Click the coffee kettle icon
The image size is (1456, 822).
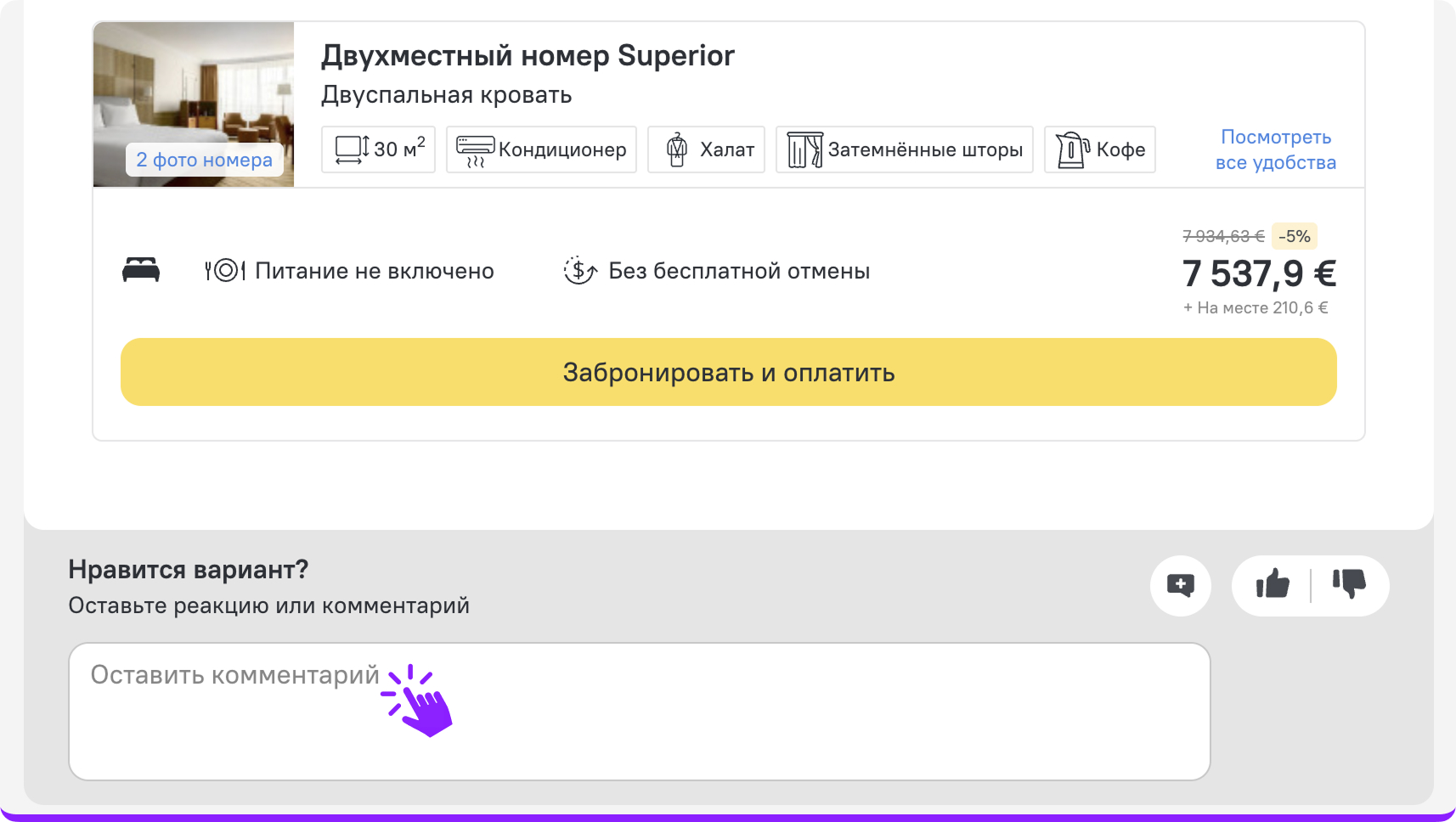point(1072,150)
